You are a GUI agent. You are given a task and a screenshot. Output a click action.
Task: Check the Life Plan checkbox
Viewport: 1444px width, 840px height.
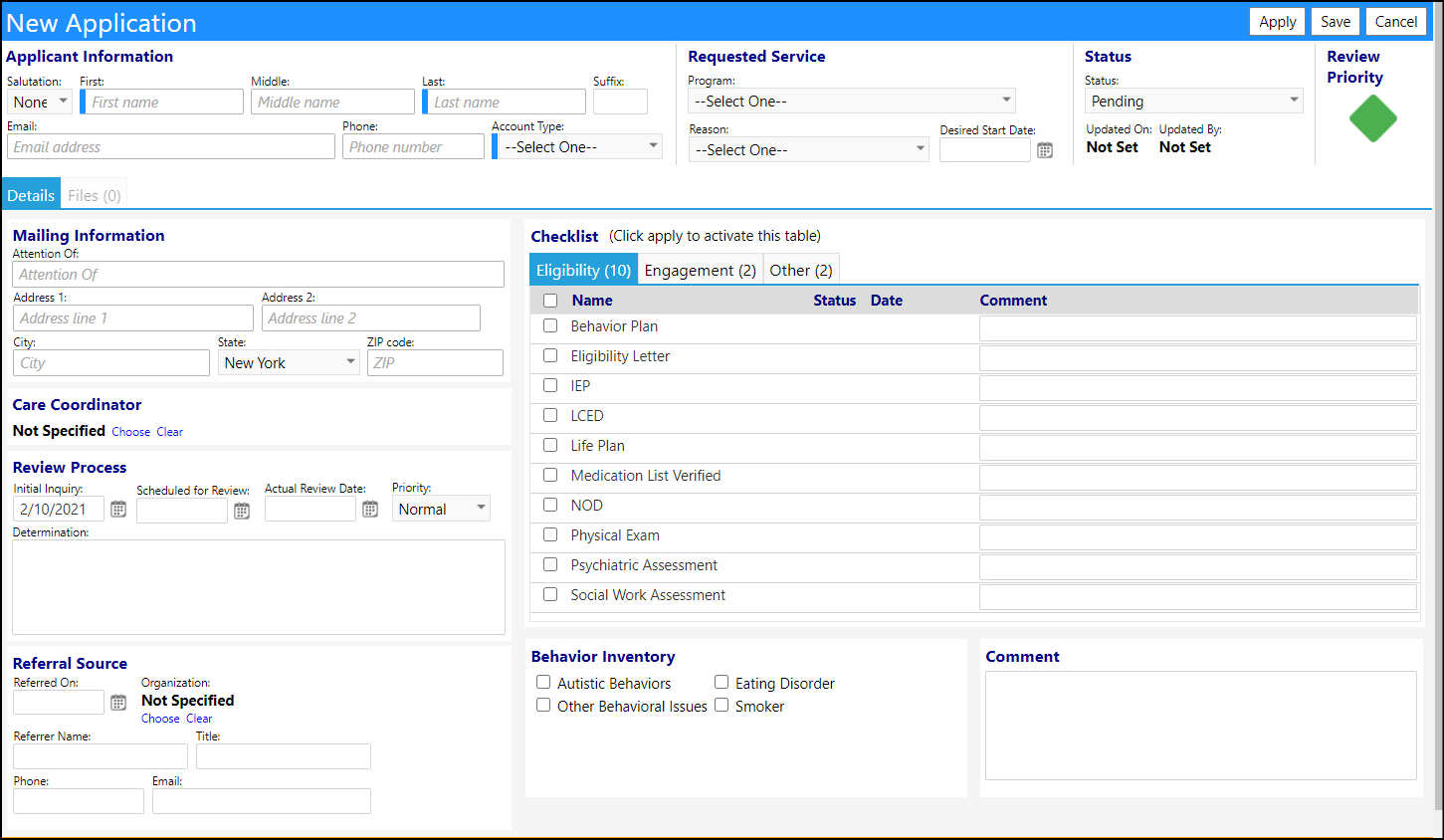tap(550, 445)
